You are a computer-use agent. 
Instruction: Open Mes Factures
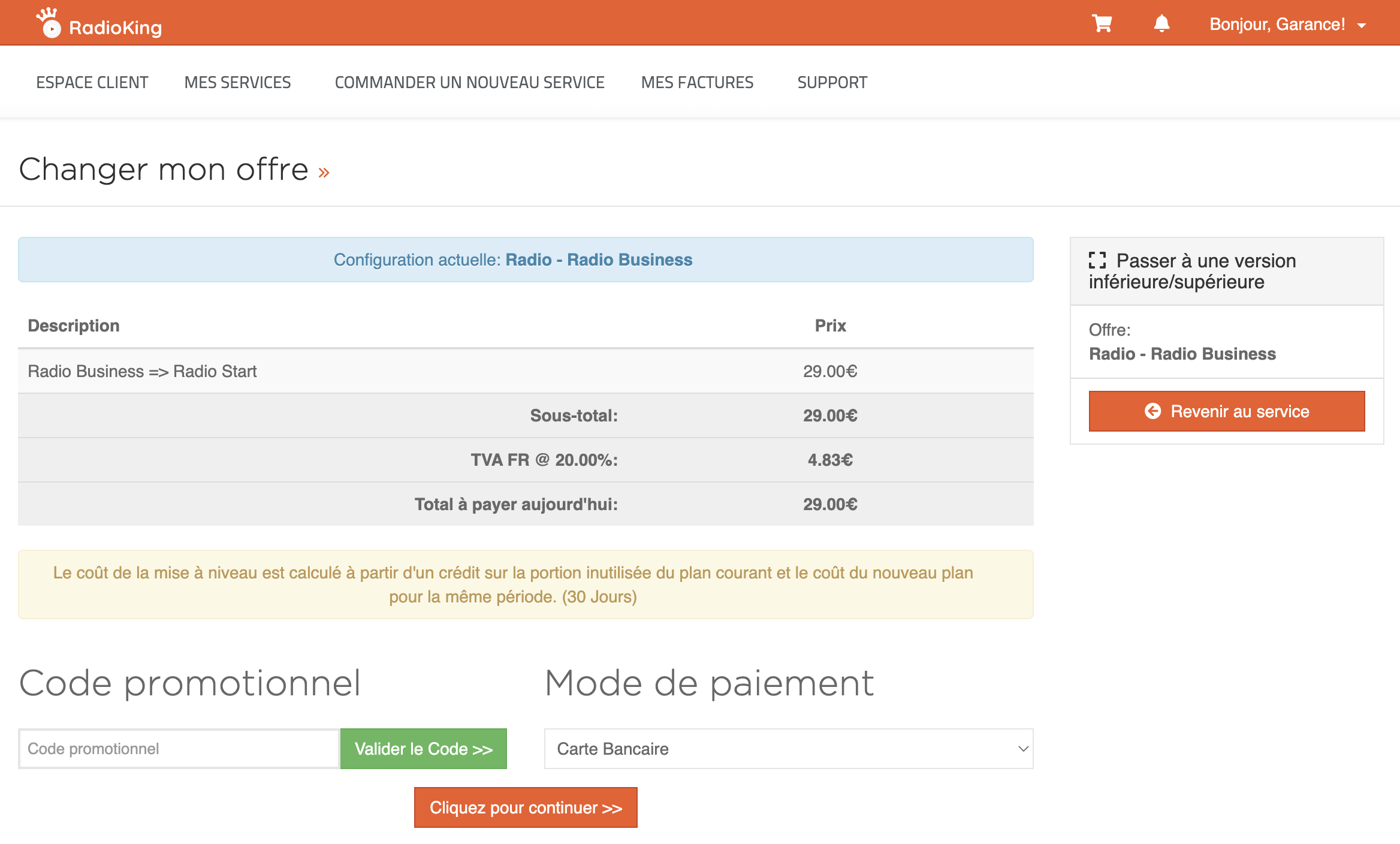[697, 82]
